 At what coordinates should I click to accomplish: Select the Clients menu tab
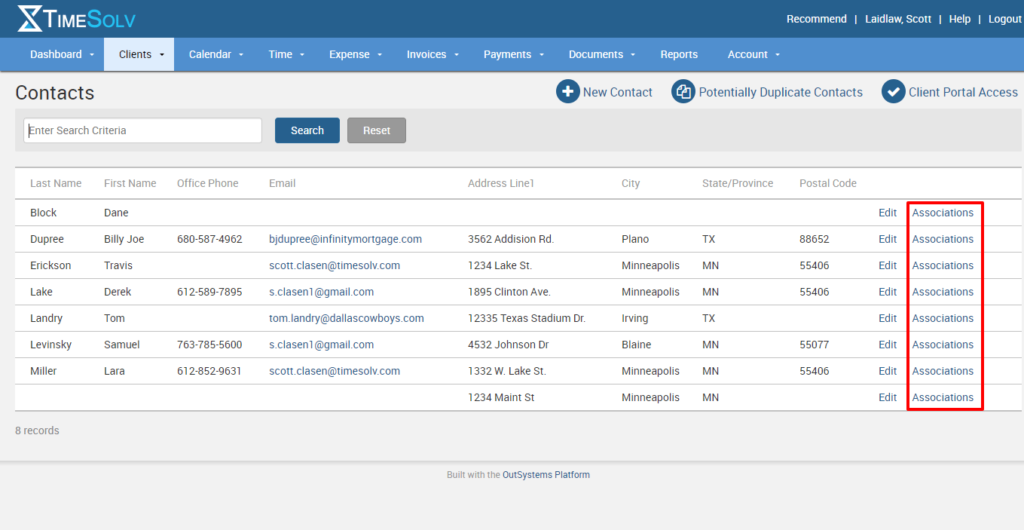pyautogui.click(x=139, y=54)
